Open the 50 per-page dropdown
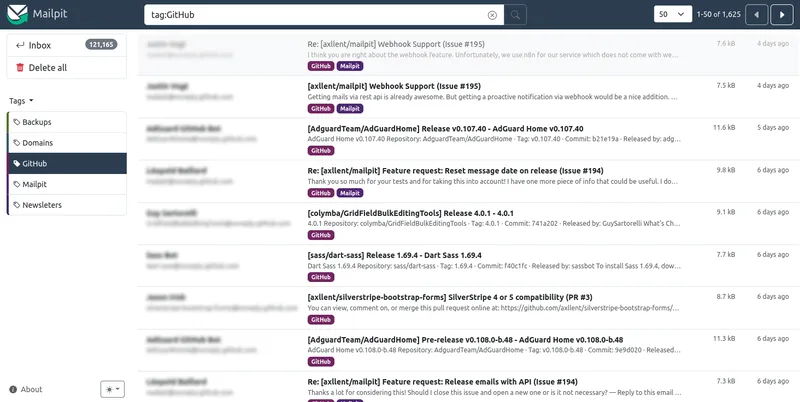The height and width of the screenshot is (402, 800). click(672, 14)
